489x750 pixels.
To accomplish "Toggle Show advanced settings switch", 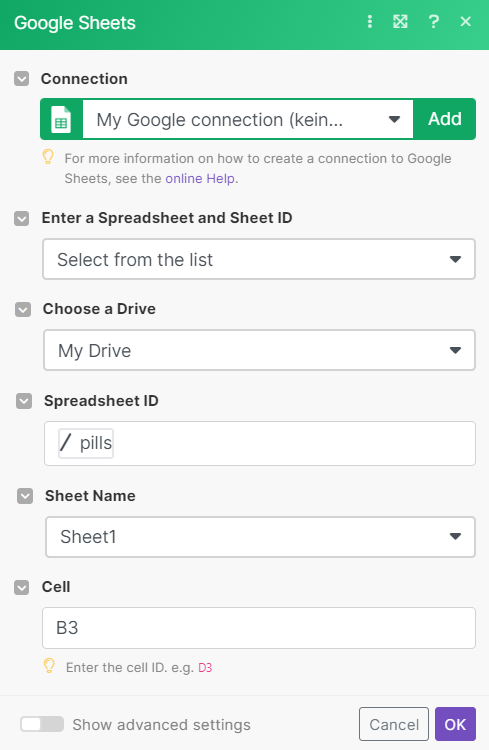I will [x=42, y=724].
